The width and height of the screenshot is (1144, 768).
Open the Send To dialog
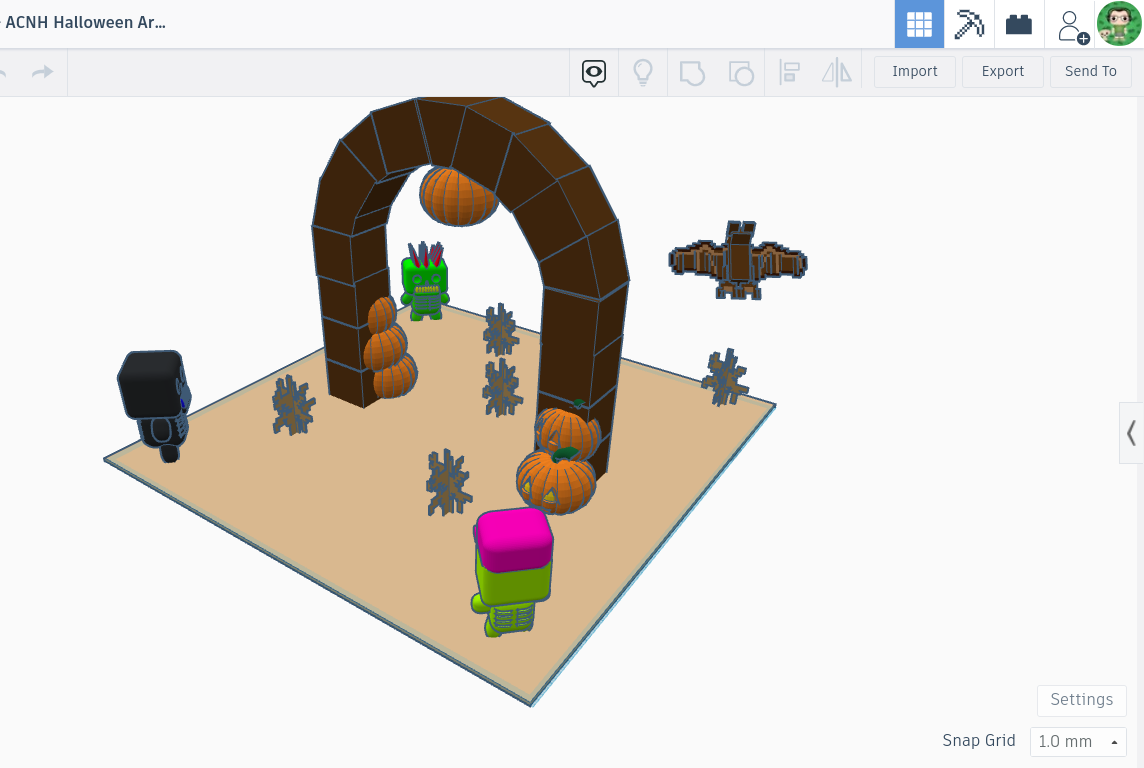tap(1091, 71)
